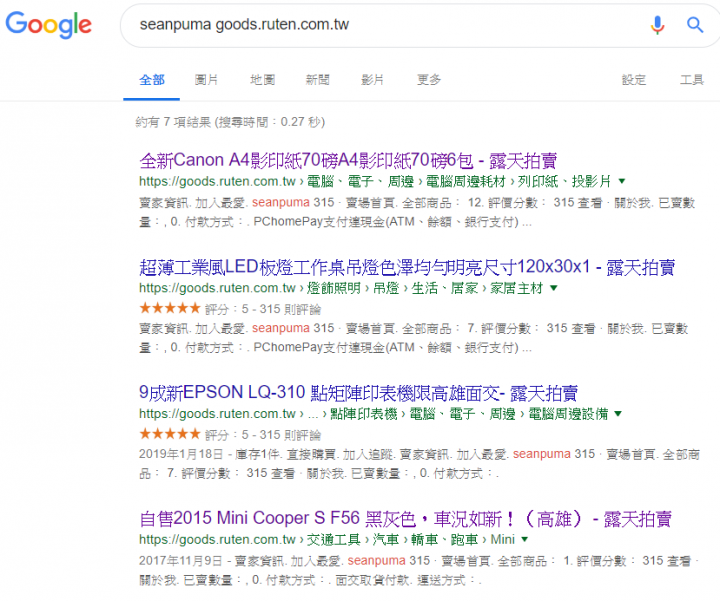This screenshot has width=720, height=601.
Task: Click the snippet date 2019年1月18日
Action: click(181, 454)
